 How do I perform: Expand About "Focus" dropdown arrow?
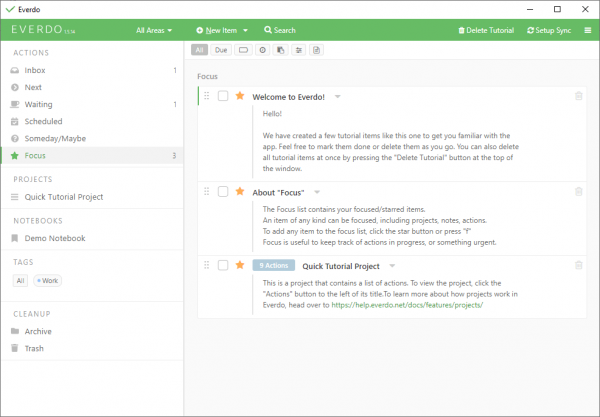pyautogui.click(x=317, y=192)
